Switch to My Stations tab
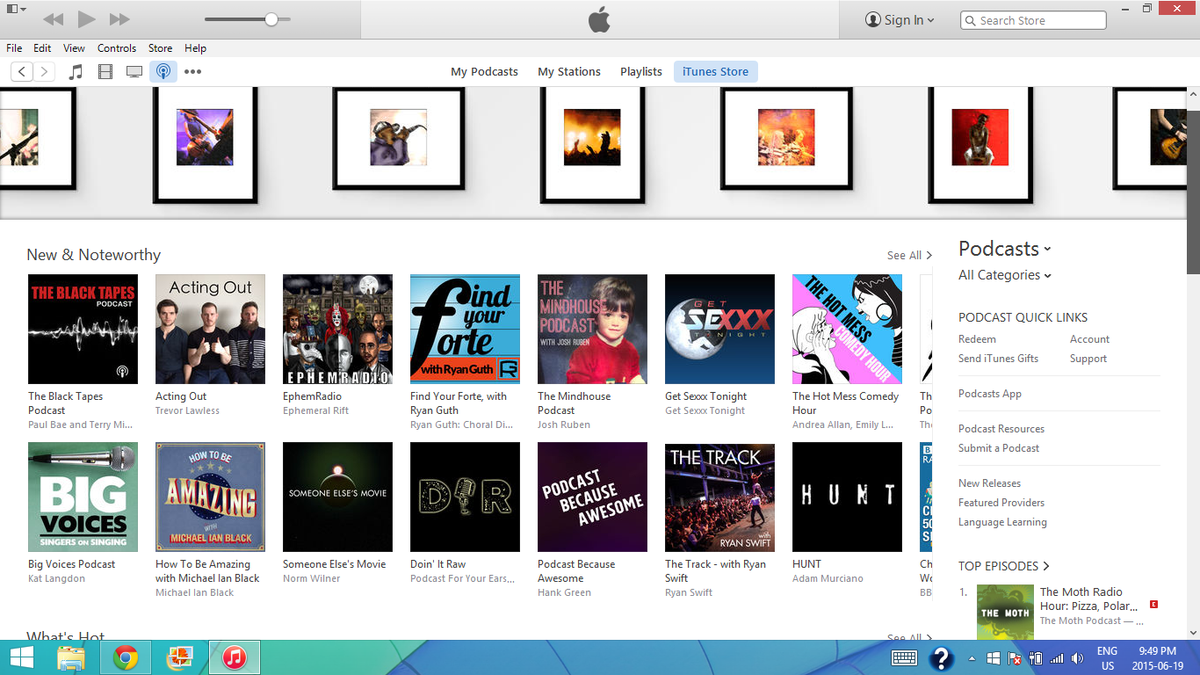The width and height of the screenshot is (1200, 675). (569, 72)
